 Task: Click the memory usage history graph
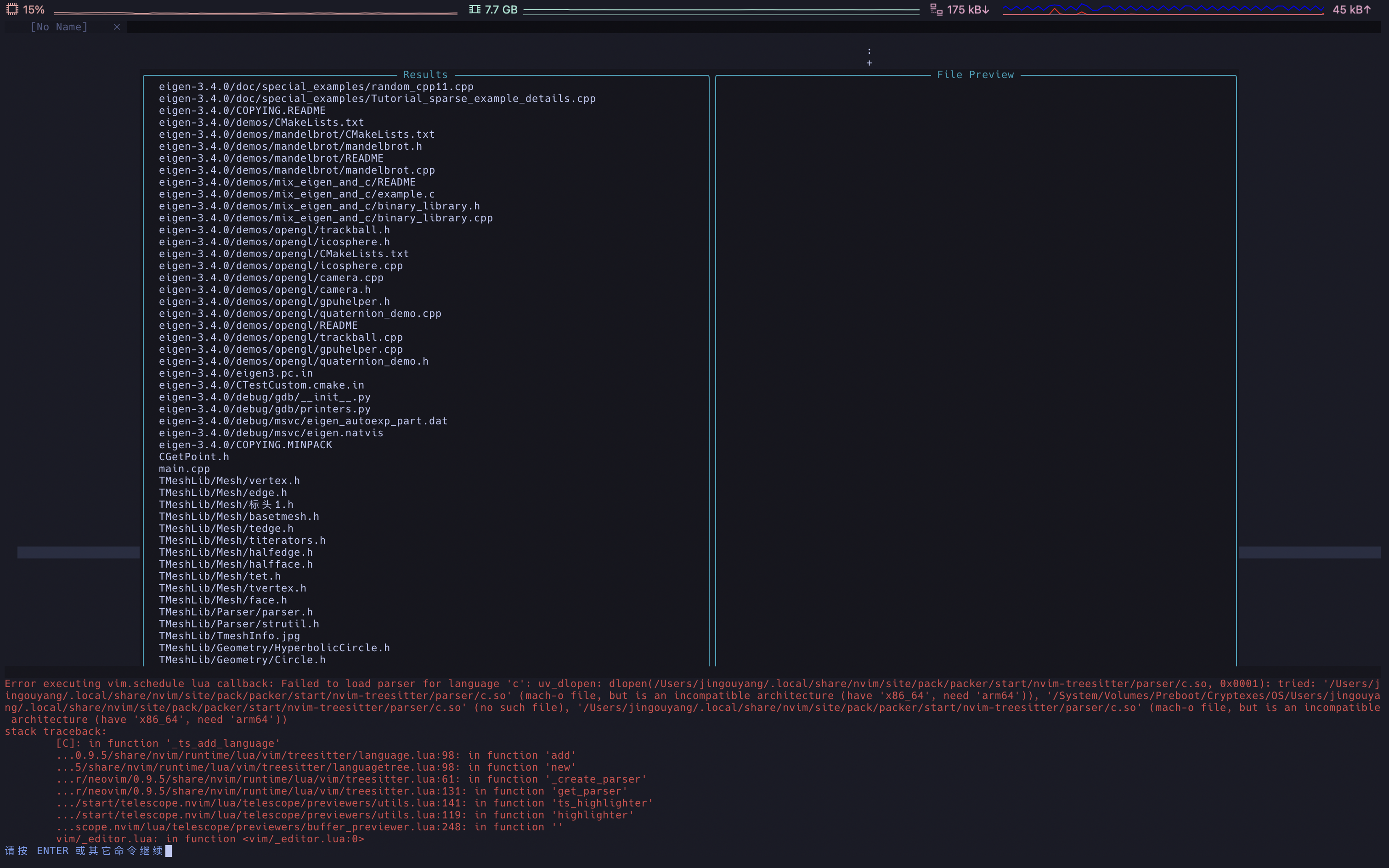point(721,11)
